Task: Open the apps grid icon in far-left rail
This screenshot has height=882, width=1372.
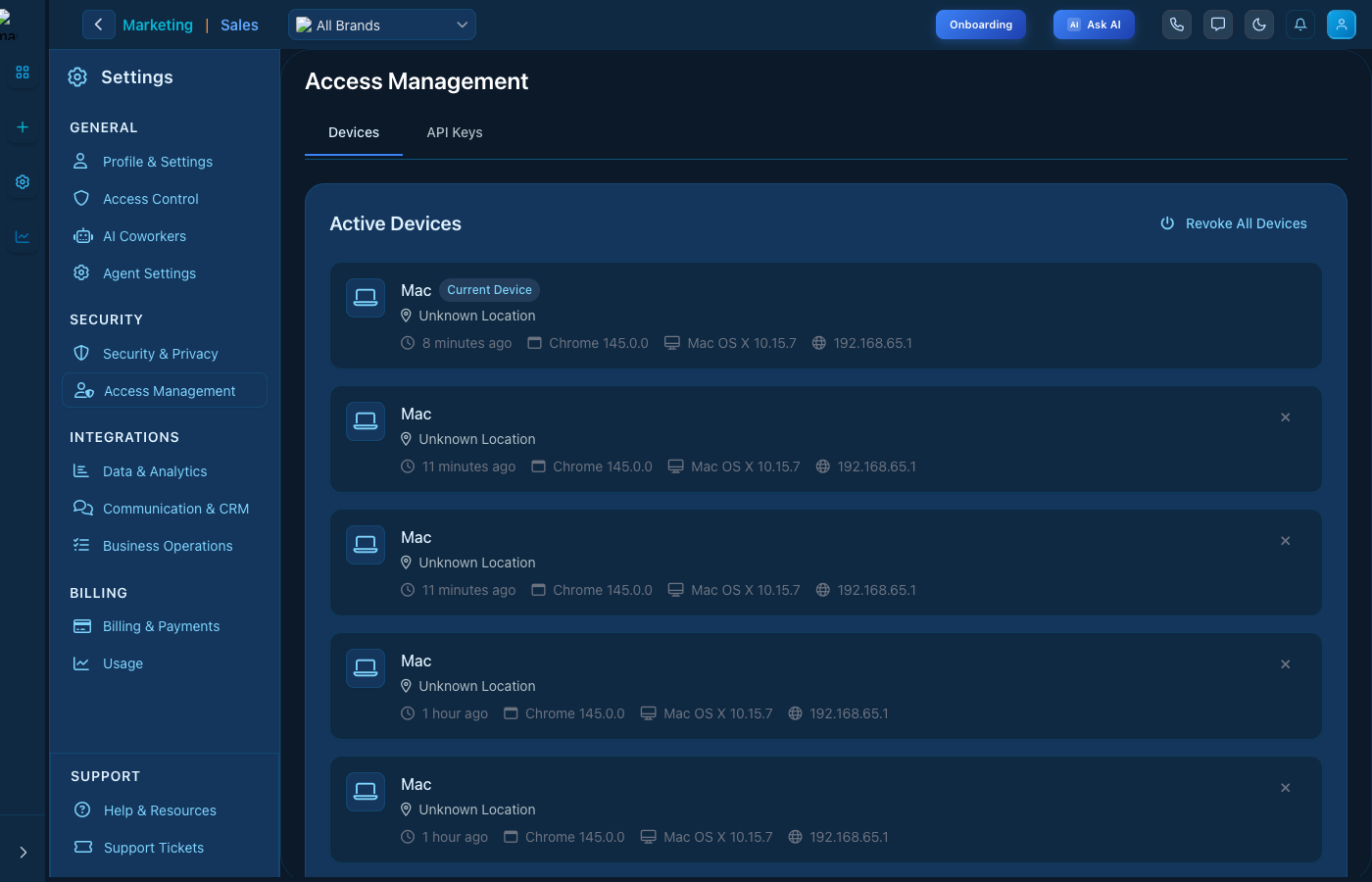Action: [x=23, y=73]
